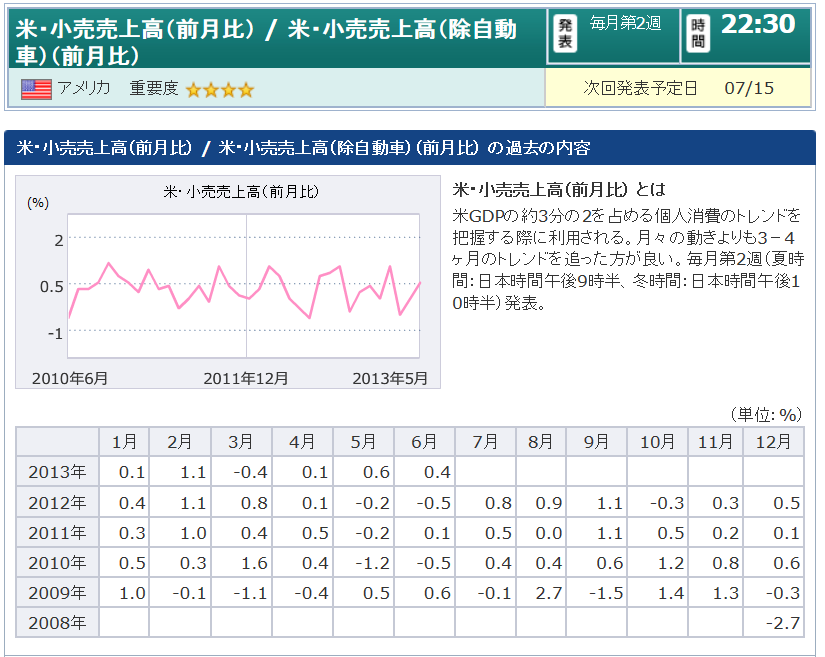Click the (単位:%) unit label
The height and width of the screenshot is (657, 825).
766,415
